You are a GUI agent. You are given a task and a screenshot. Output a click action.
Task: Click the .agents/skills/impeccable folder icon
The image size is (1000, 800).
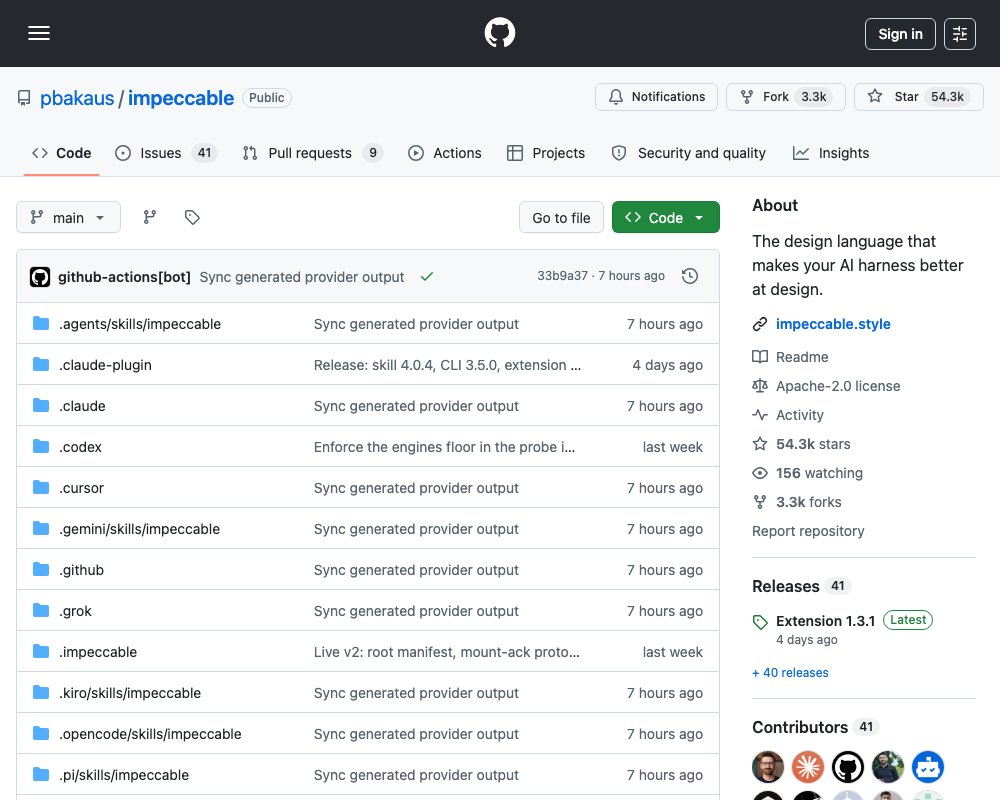(x=41, y=323)
